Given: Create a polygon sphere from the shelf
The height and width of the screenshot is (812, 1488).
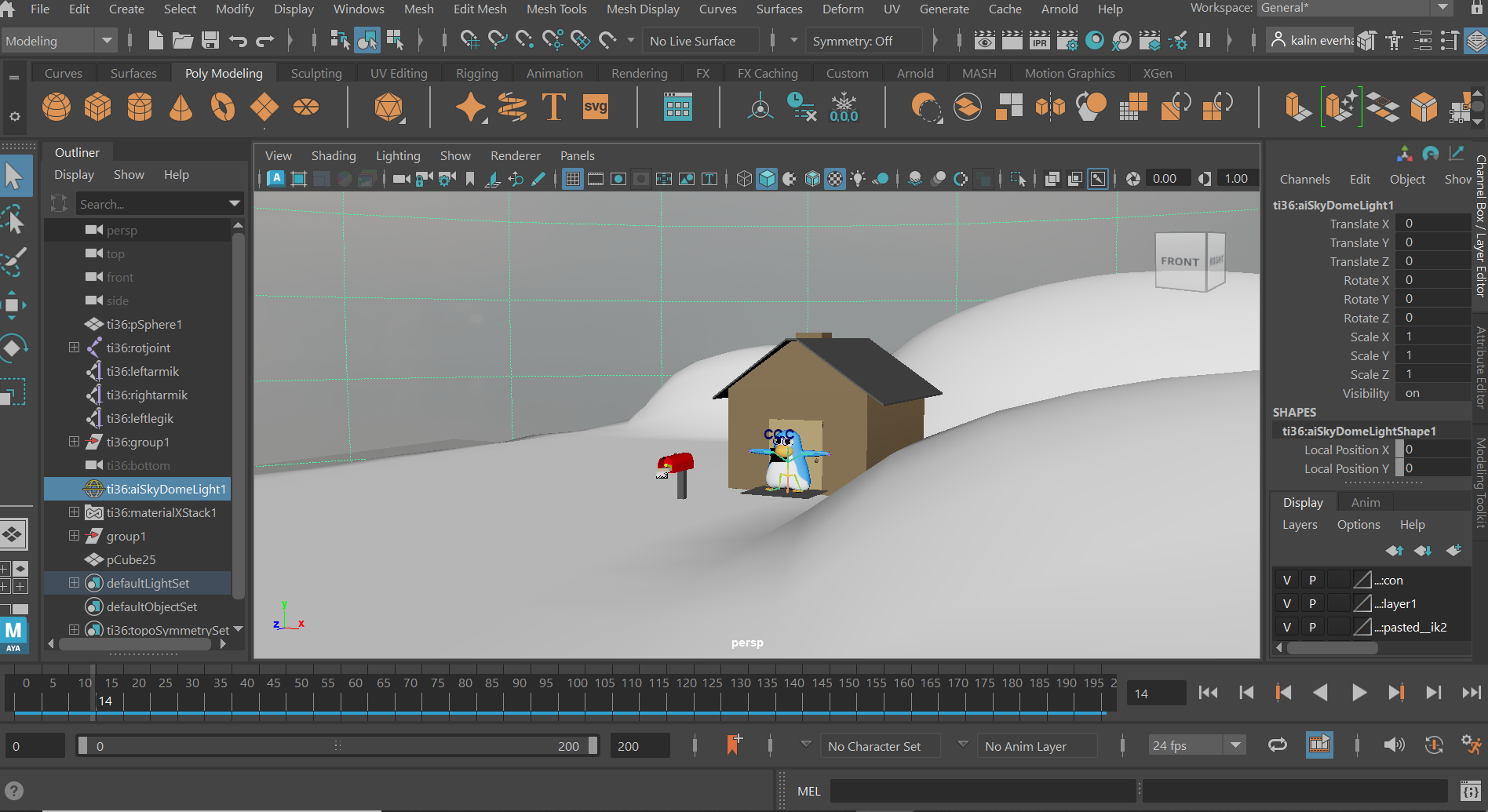Looking at the screenshot, I should [57, 107].
